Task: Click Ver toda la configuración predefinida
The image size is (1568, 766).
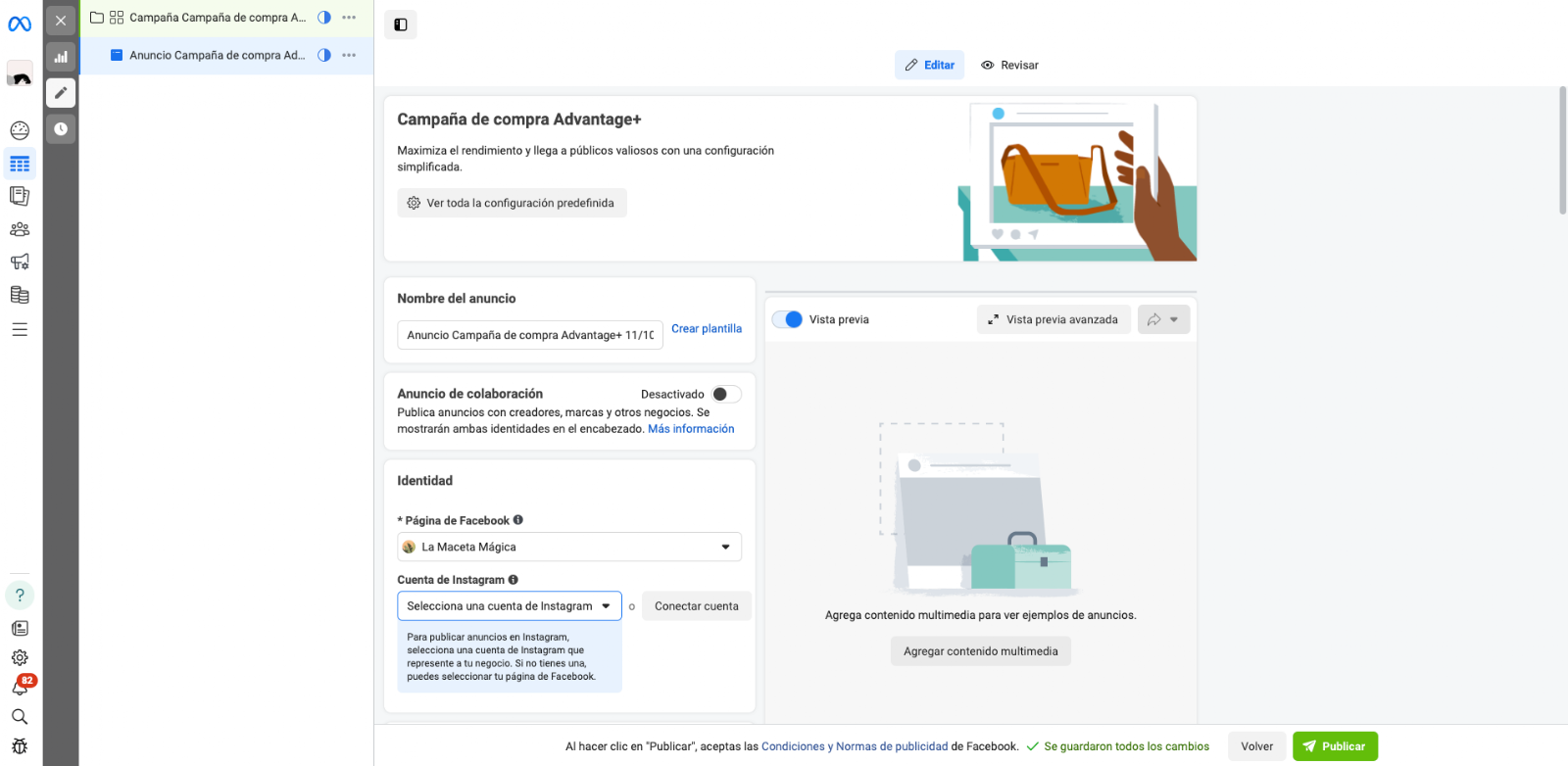Action: 512,203
